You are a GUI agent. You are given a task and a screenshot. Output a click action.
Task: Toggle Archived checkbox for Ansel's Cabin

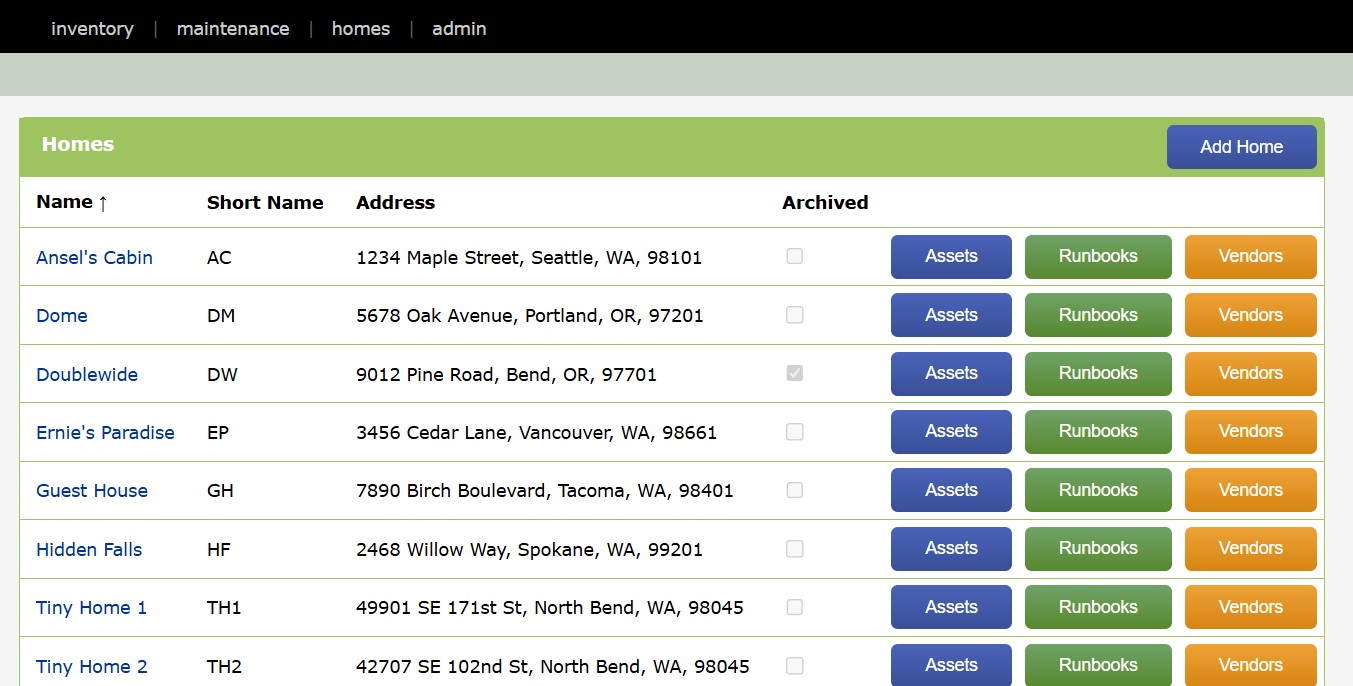pos(794,256)
